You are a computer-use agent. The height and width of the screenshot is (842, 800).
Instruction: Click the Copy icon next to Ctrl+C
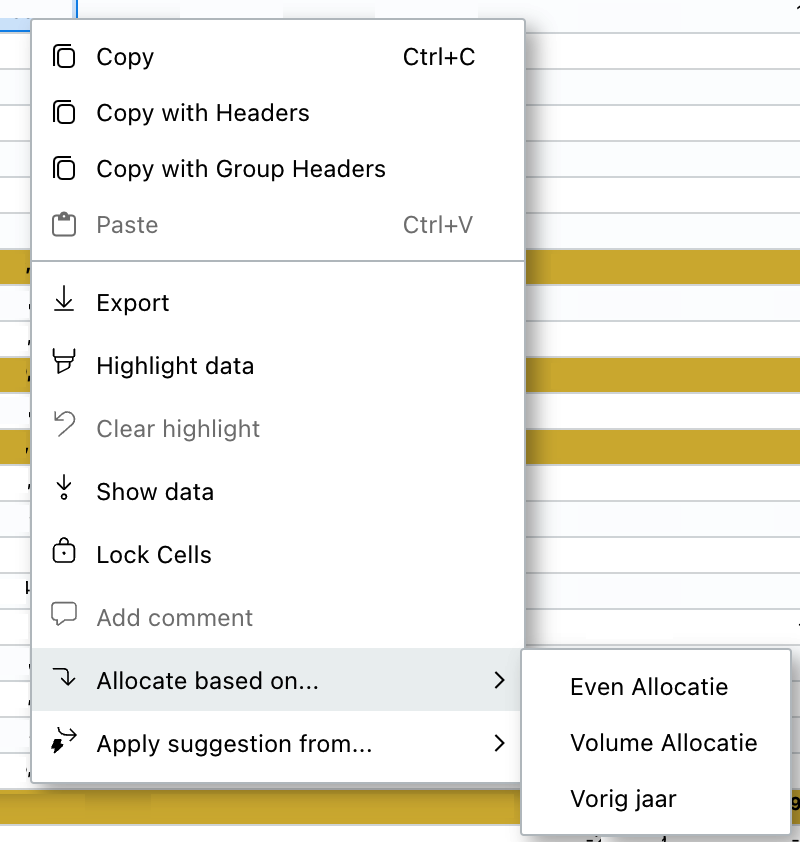tap(64, 56)
